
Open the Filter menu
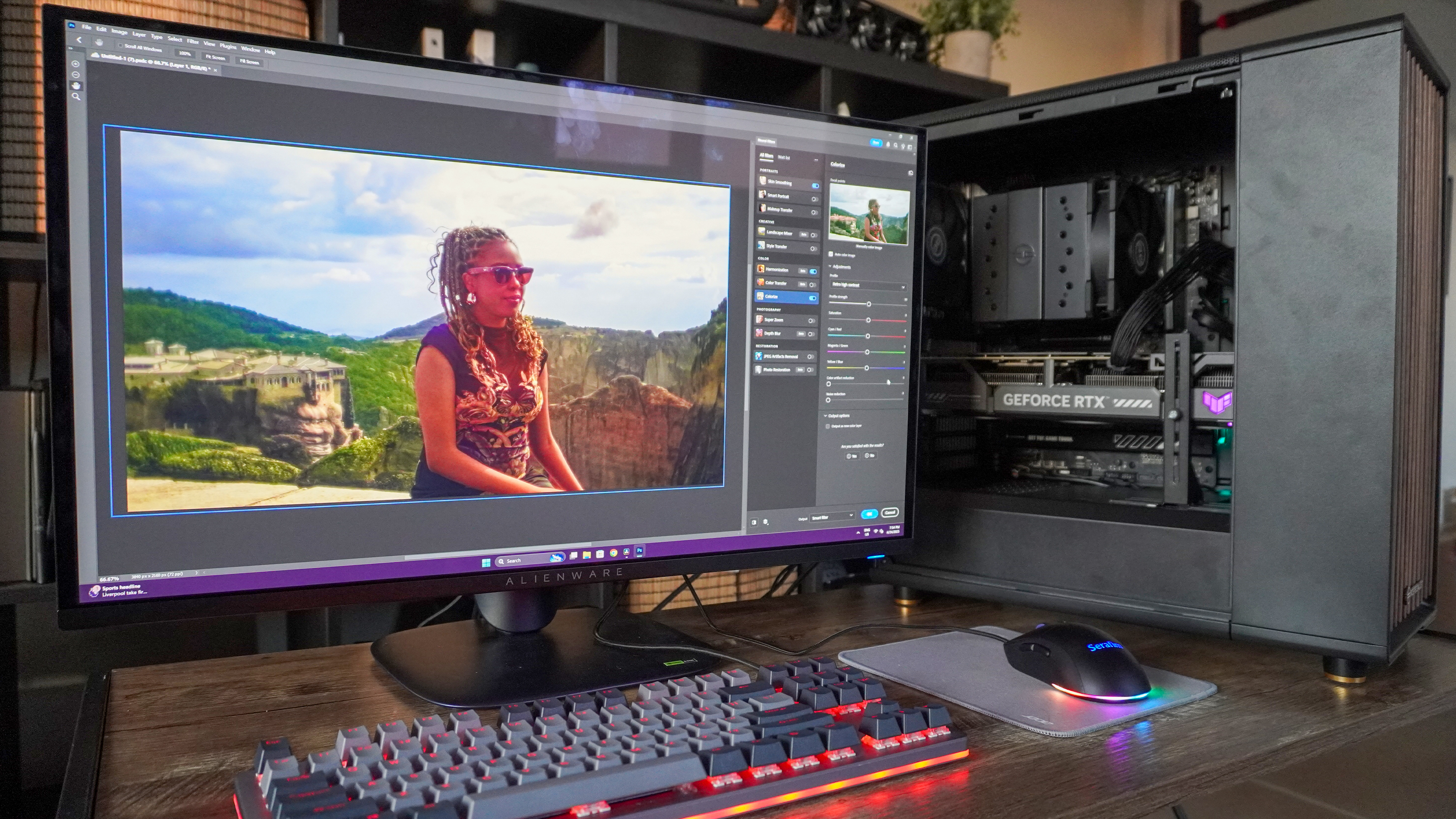(193, 41)
